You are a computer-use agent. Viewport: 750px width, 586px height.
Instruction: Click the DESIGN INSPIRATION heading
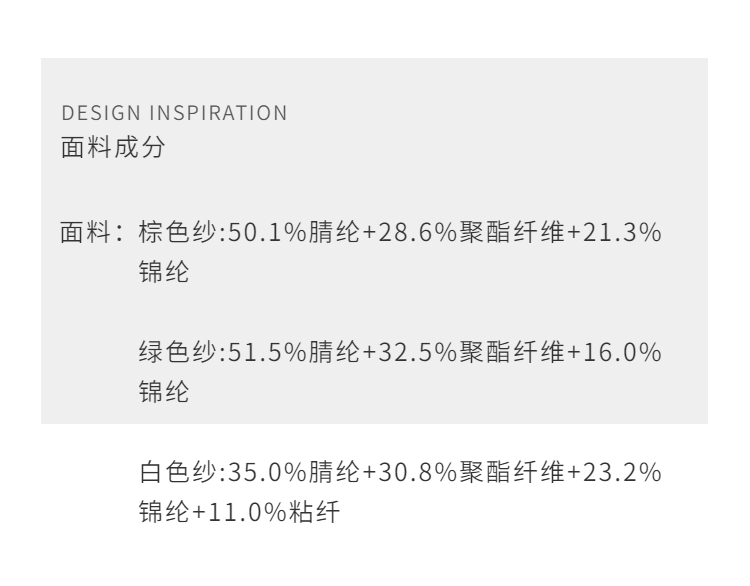point(173,114)
